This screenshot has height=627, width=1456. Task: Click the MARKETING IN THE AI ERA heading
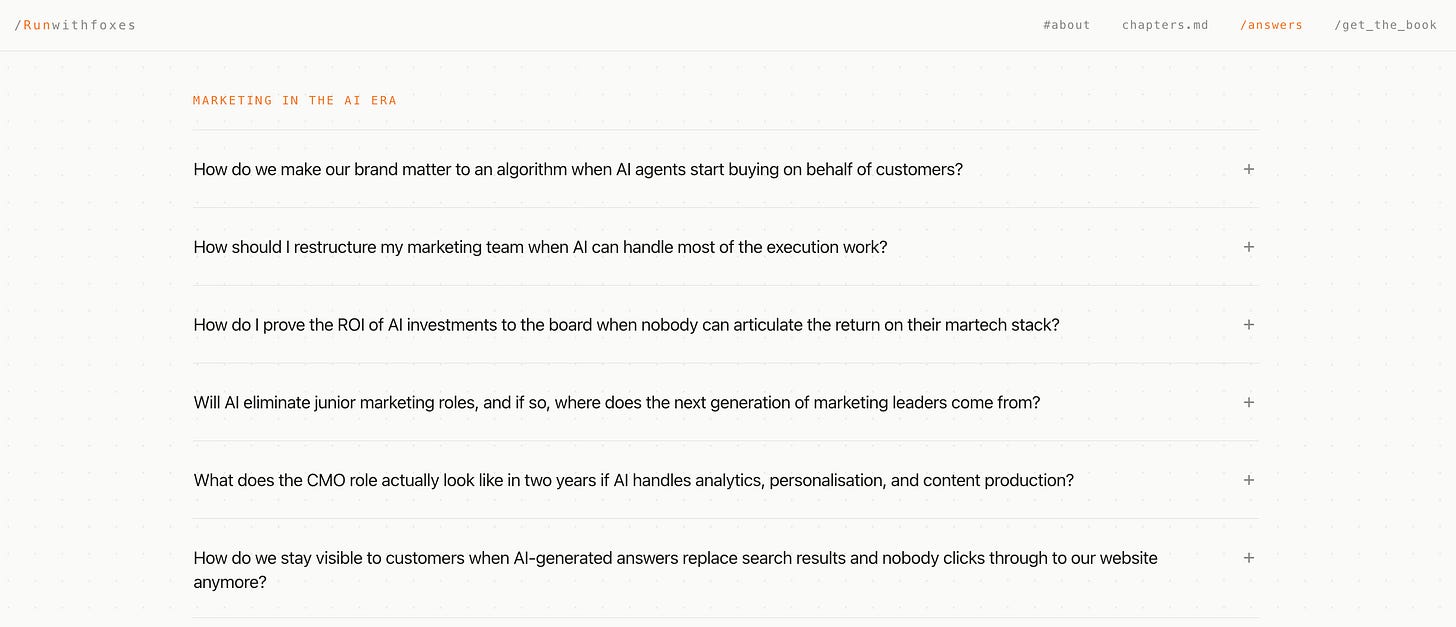point(295,100)
